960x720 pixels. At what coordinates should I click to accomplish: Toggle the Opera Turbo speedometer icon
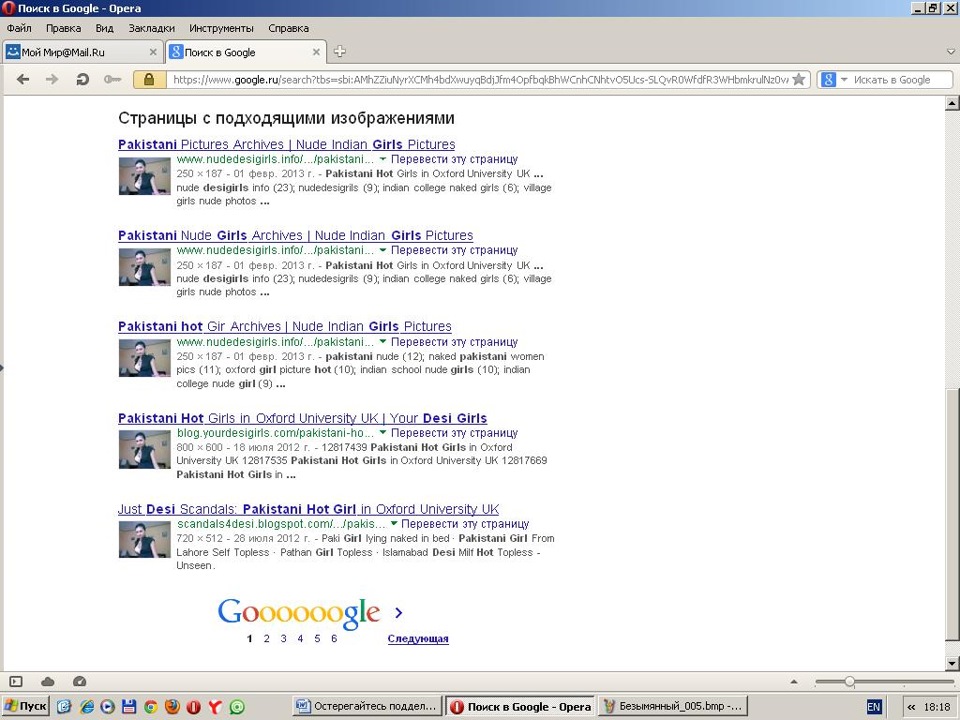pos(80,681)
